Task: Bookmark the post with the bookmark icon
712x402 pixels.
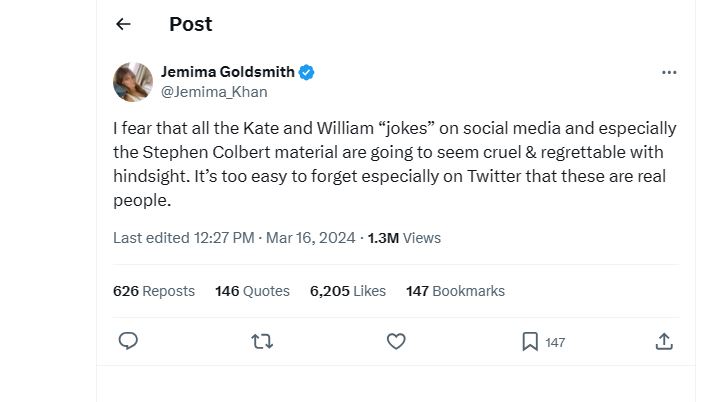Action: [530, 342]
